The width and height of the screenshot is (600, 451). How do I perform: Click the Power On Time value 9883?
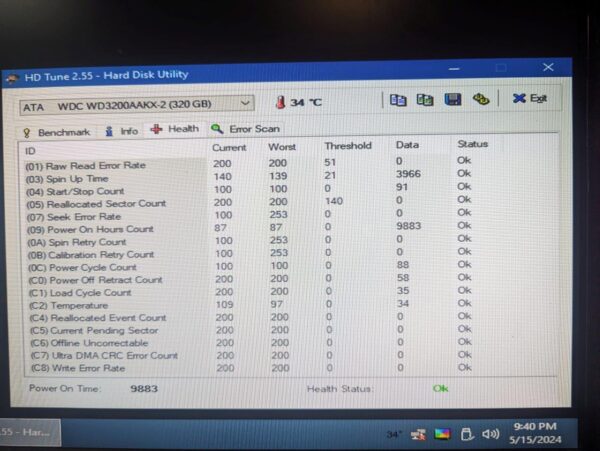click(x=144, y=389)
